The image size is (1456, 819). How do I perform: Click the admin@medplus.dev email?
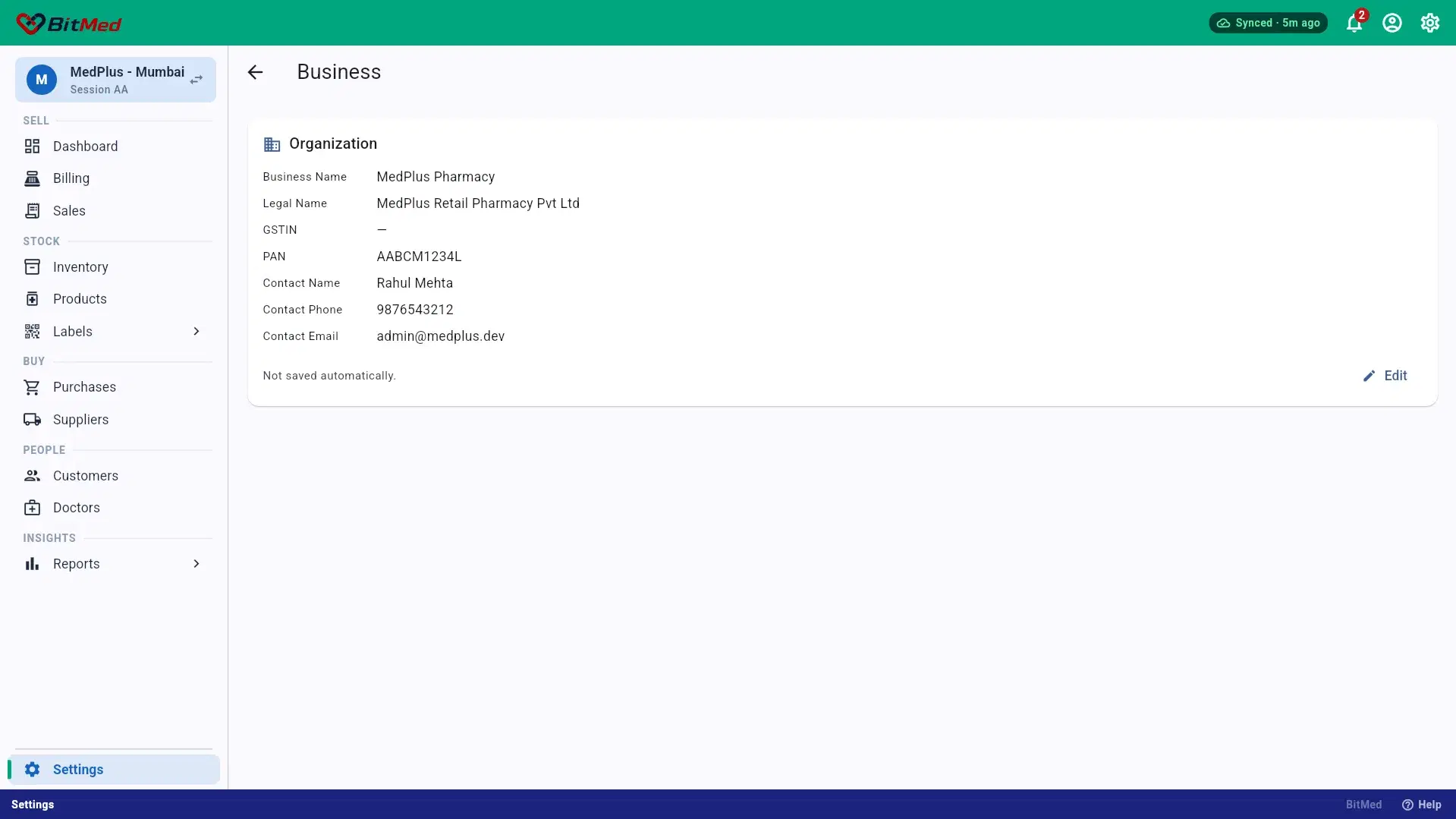[440, 336]
